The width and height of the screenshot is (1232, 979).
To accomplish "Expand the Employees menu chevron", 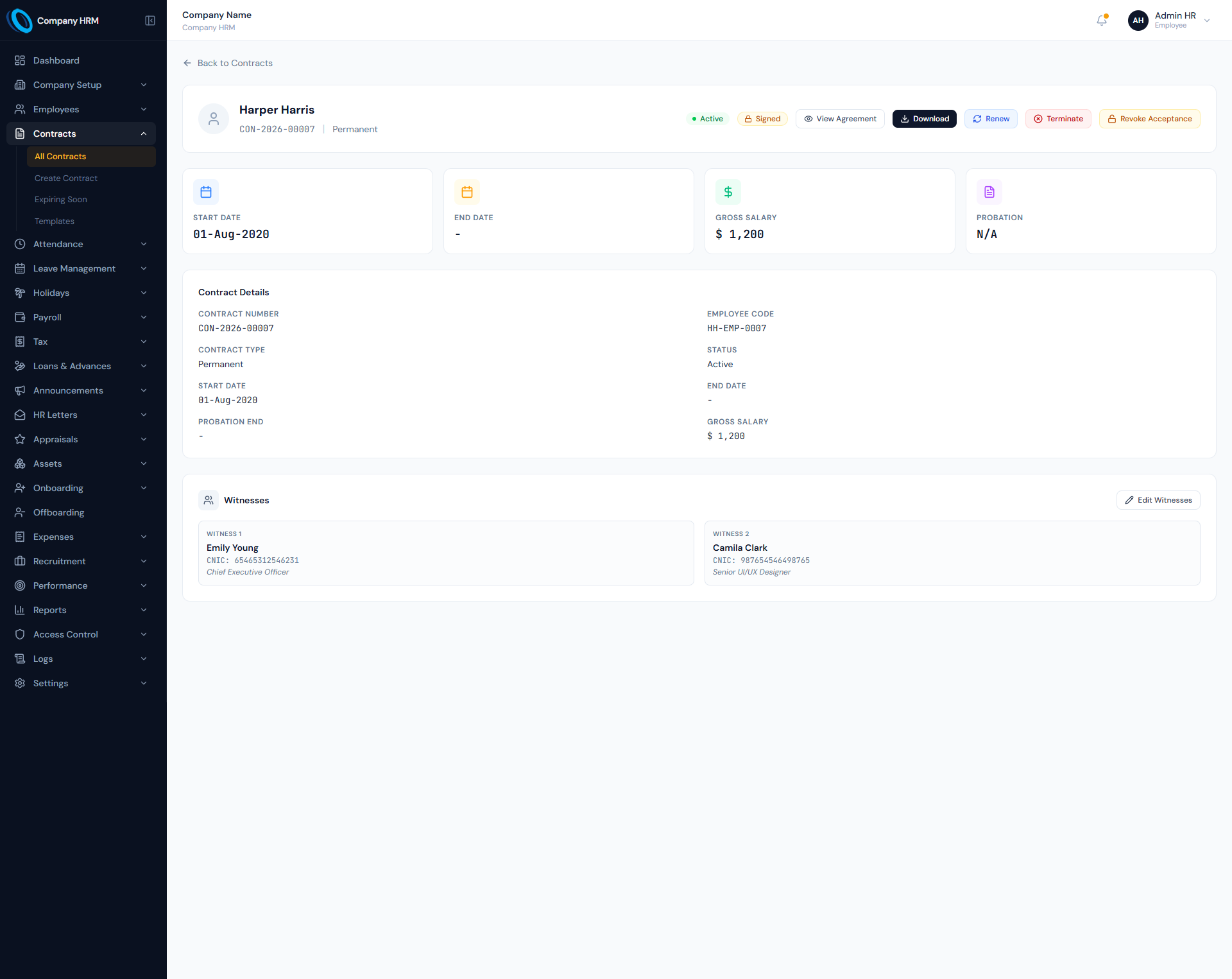I will pos(144,109).
